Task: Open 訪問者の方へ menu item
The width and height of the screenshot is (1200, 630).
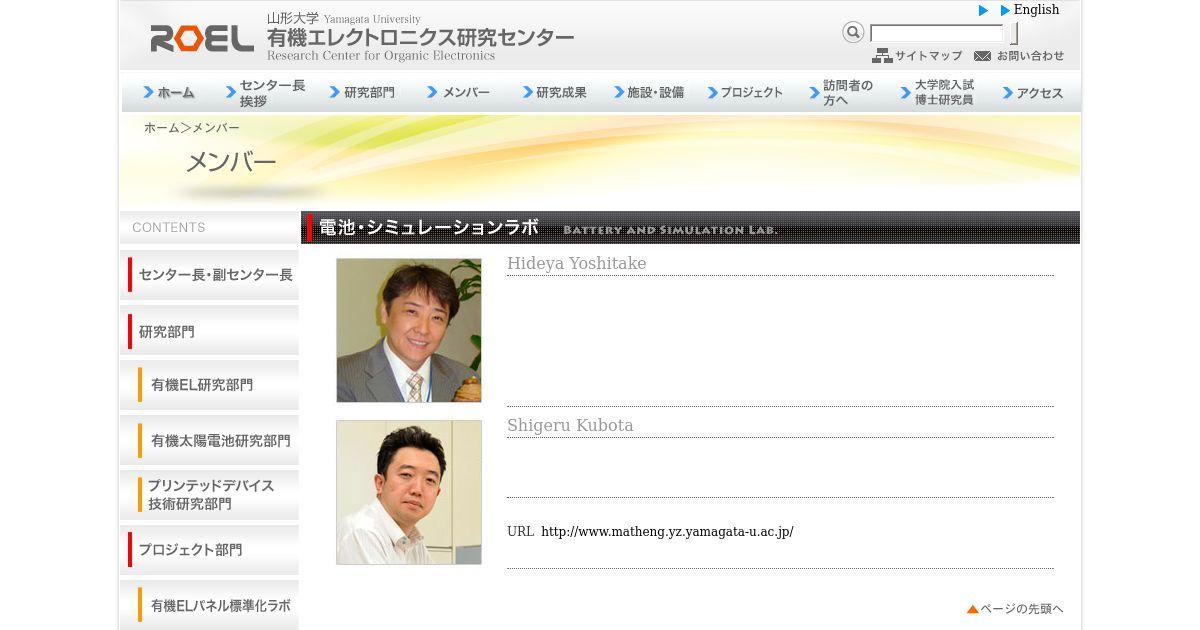Action: point(843,92)
